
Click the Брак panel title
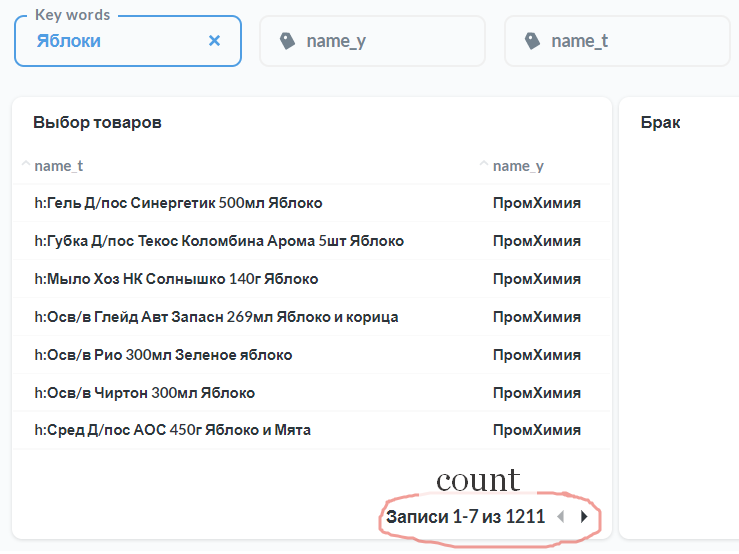point(660,123)
